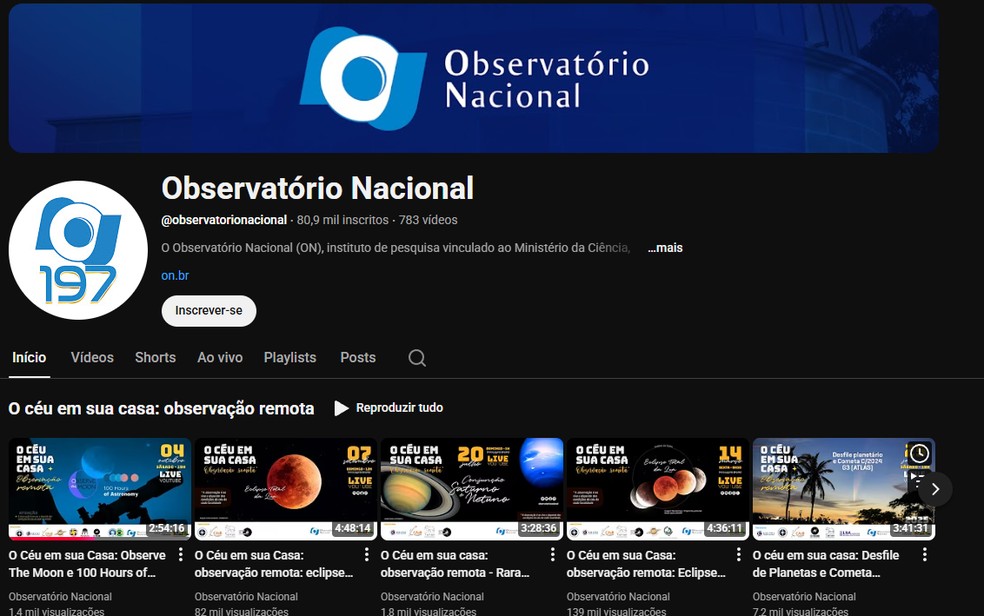Screen dimensions: 984x616
Task: Click the 783 vídeos count
Action: (428, 220)
